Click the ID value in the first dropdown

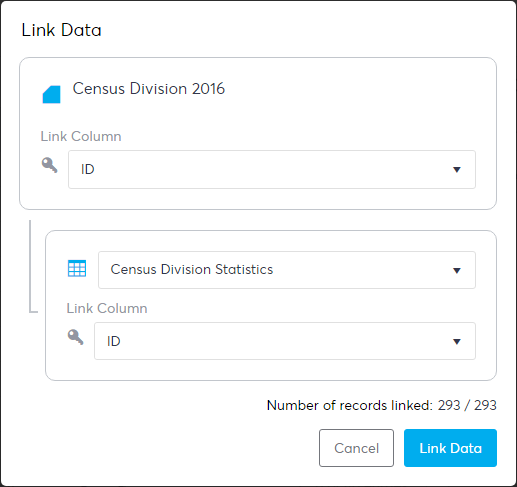coord(88,169)
